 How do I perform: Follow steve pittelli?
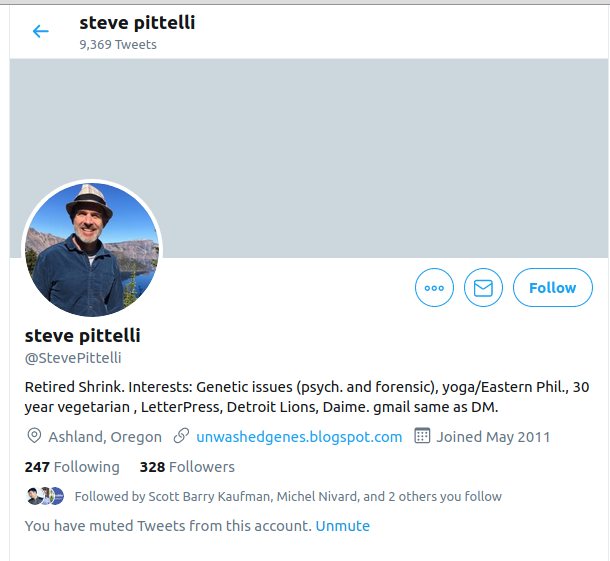(553, 288)
